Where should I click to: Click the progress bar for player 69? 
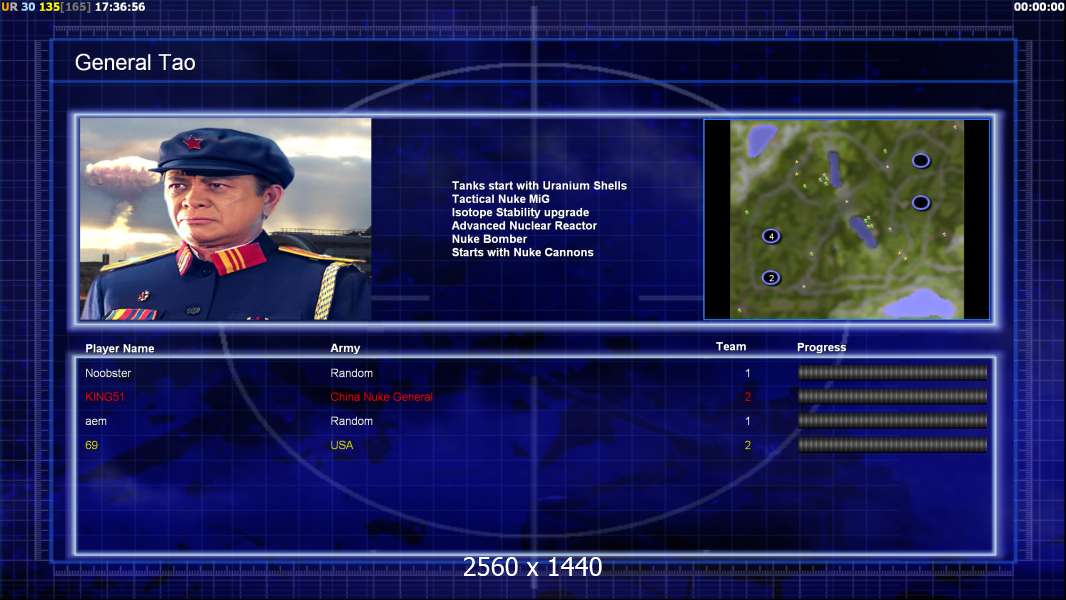tap(892, 445)
